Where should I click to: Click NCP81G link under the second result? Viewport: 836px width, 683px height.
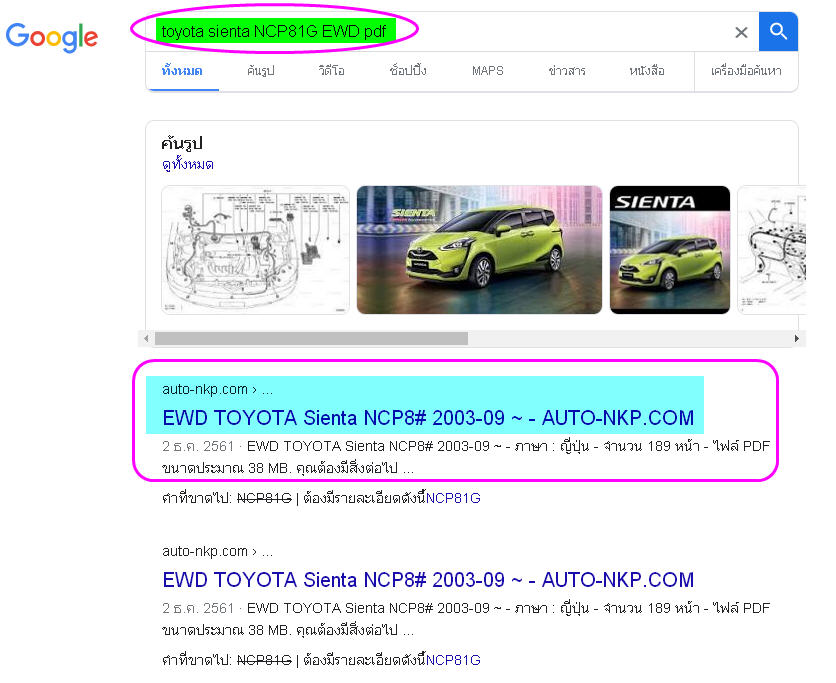(x=453, y=661)
